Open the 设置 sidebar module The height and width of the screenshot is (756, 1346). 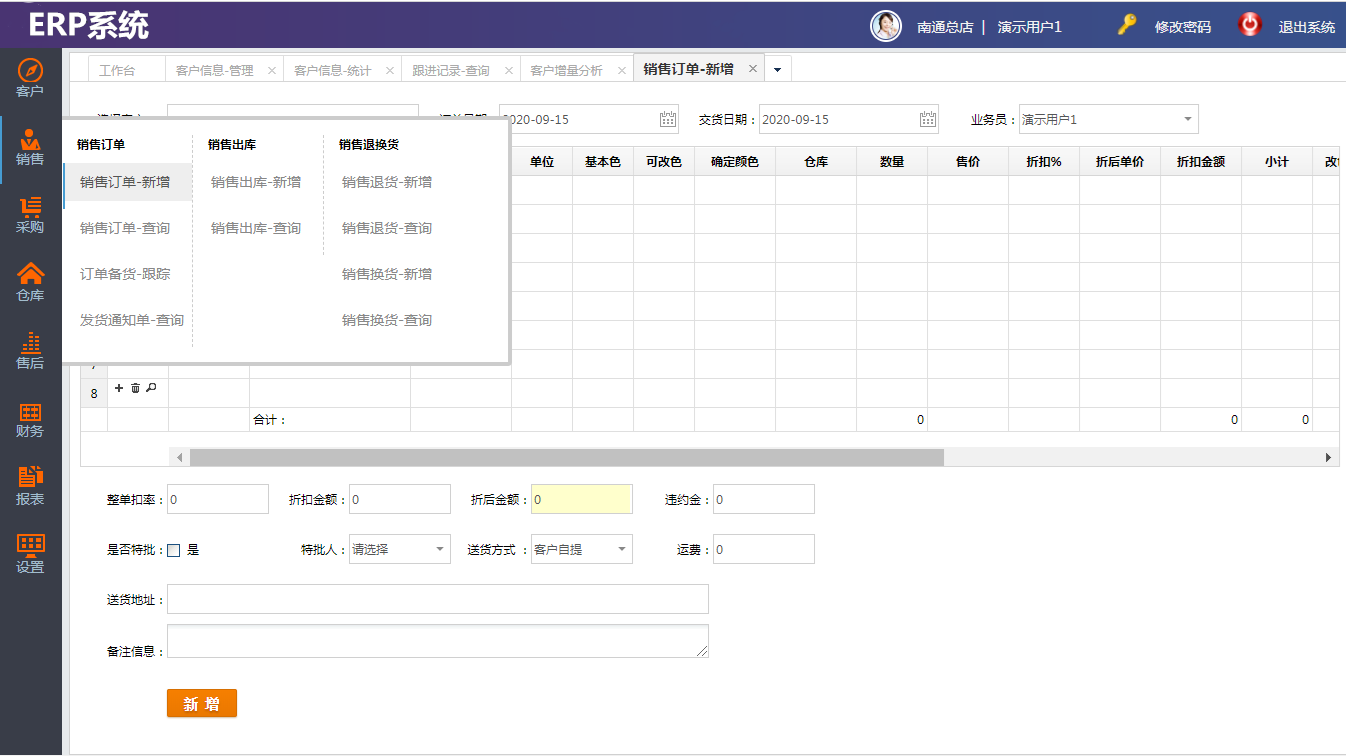[x=30, y=554]
